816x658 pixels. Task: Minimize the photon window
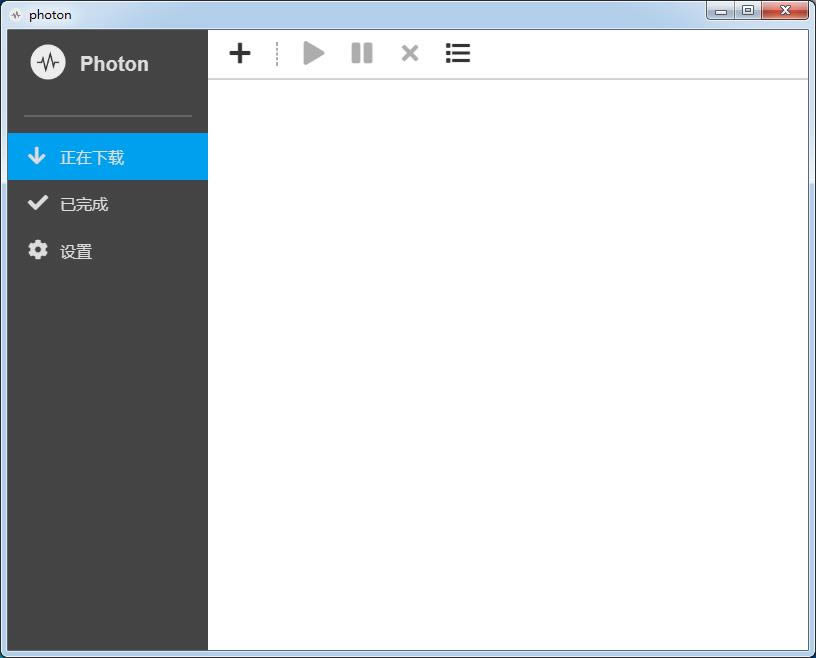(720, 10)
